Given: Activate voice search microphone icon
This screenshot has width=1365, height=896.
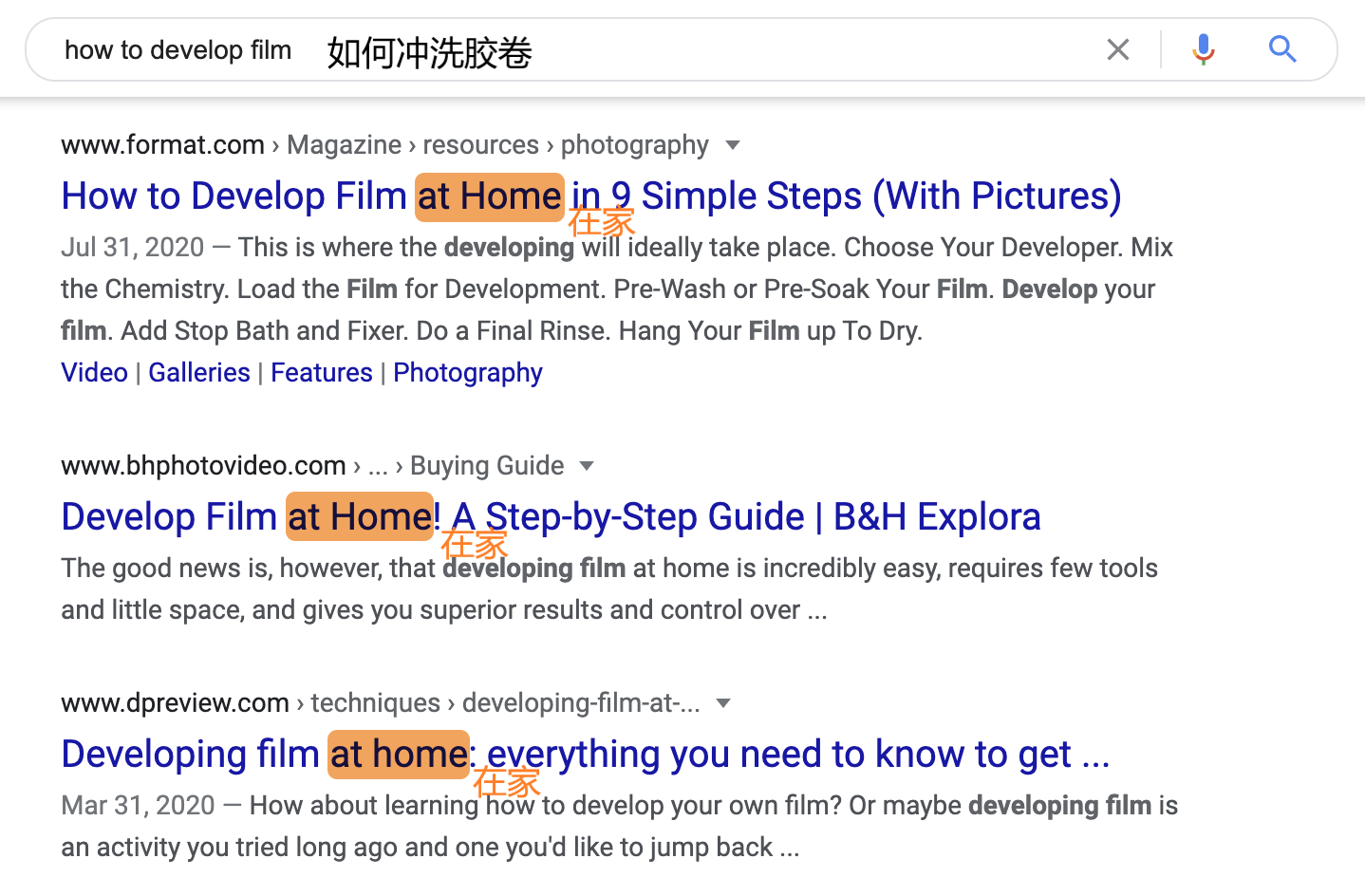Looking at the screenshot, I should tap(1203, 49).
